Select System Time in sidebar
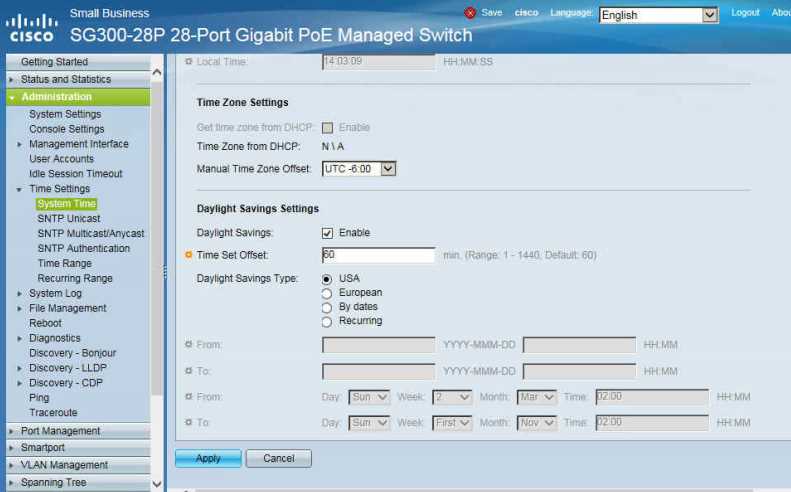 tap(67, 203)
